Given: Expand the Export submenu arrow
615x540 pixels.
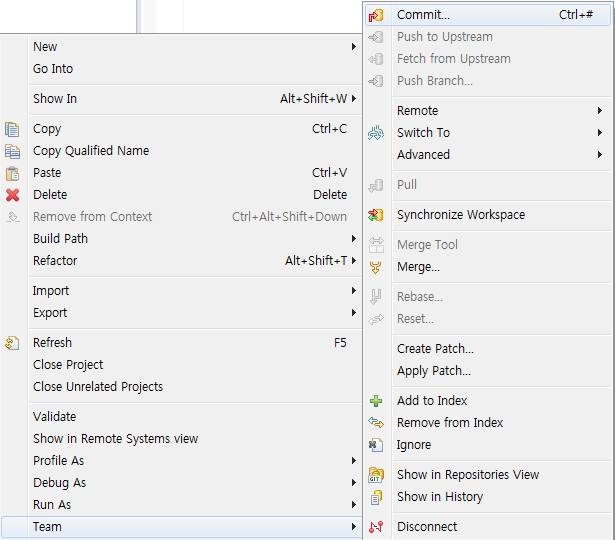Looking at the screenshot, I should coord(354,313).
